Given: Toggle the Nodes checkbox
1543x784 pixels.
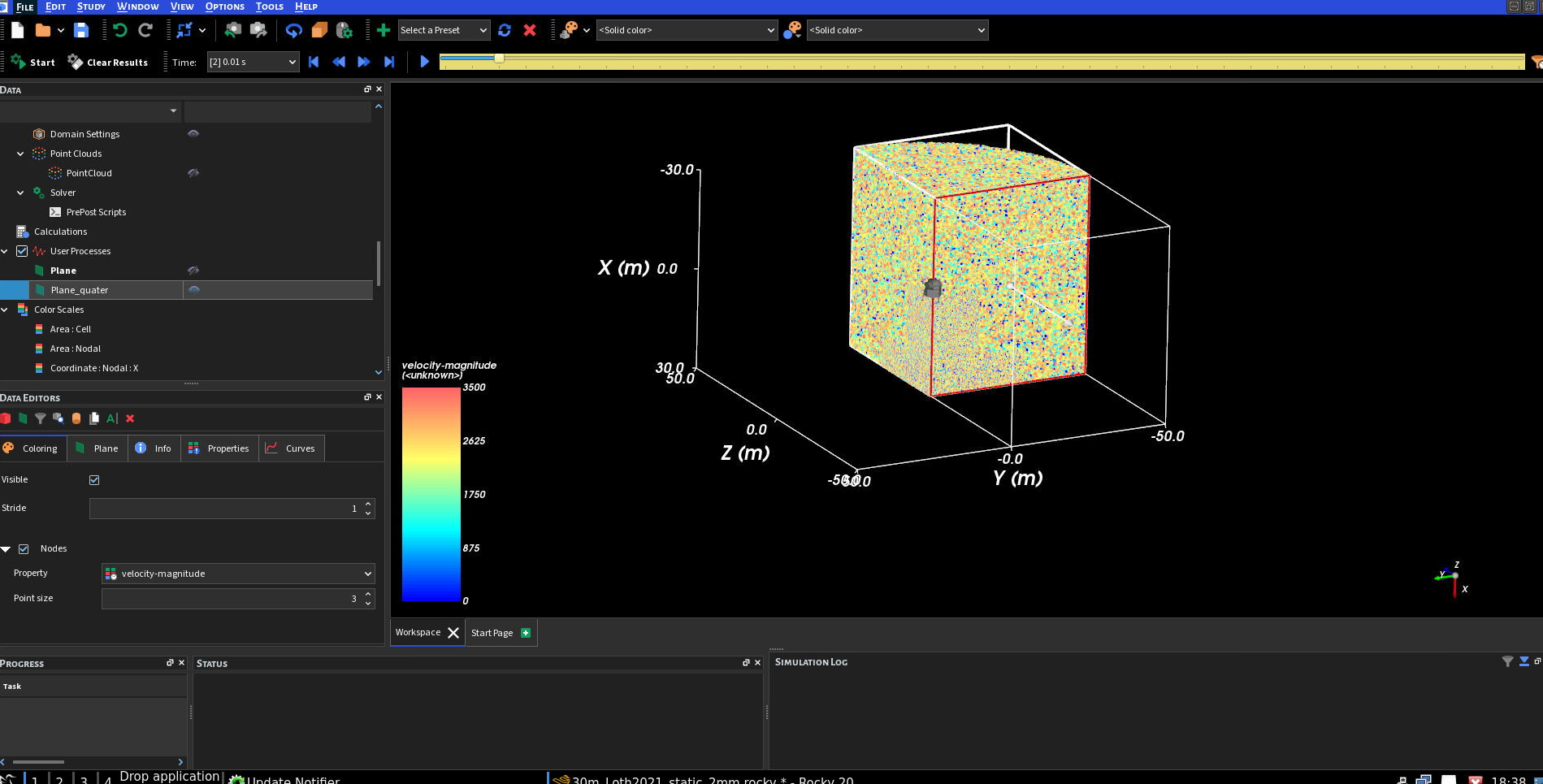Looking at the screenshot, I should (24, 549).
